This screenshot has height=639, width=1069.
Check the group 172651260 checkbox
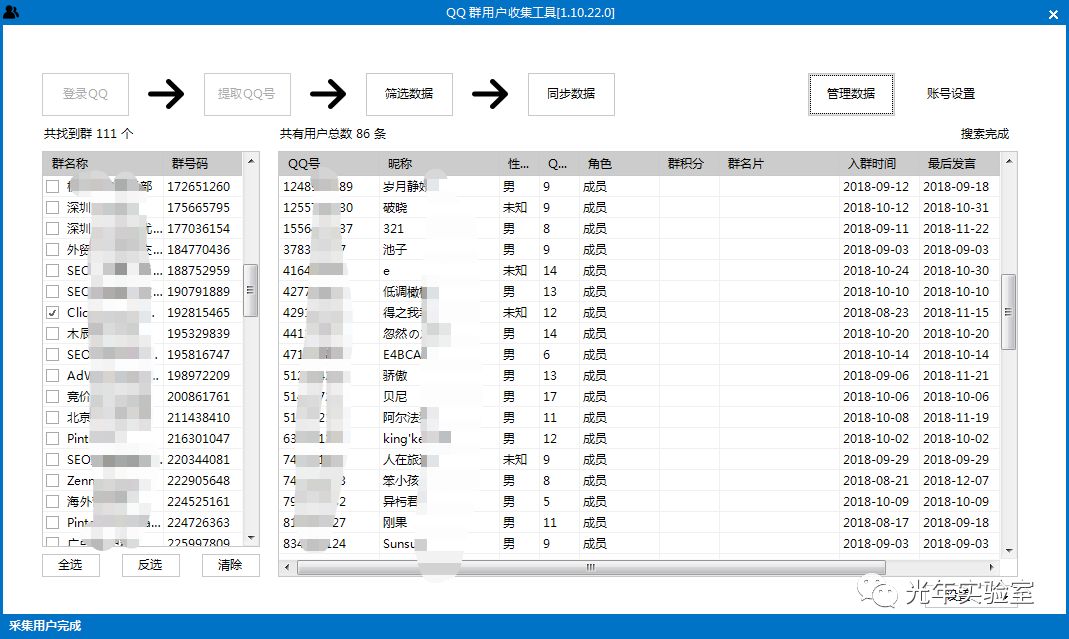(52, 186)
